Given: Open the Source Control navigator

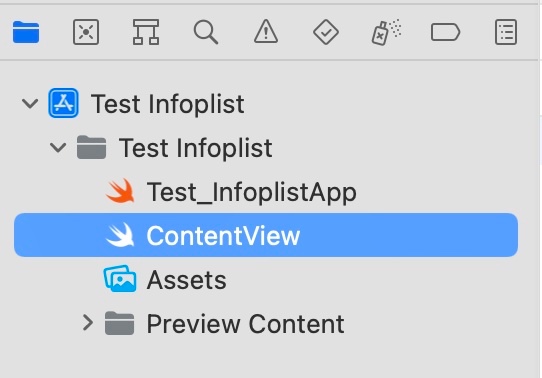Looking at the screenshot, I should [x=86, y=32].
